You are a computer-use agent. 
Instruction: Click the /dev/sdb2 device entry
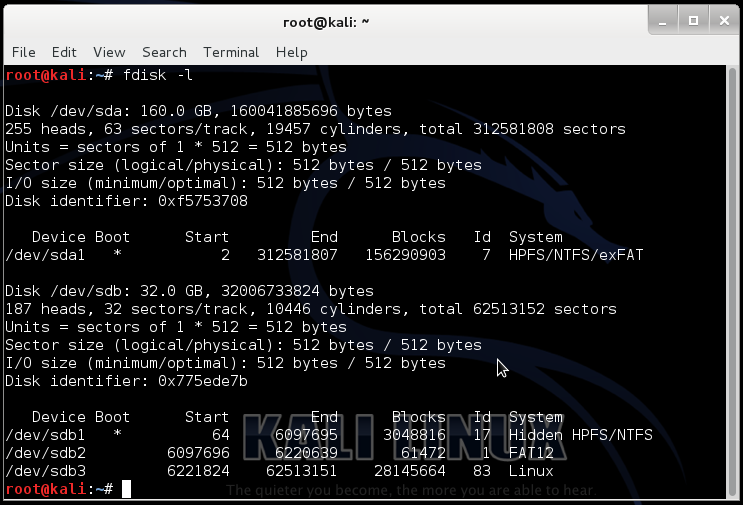point(45,453)
